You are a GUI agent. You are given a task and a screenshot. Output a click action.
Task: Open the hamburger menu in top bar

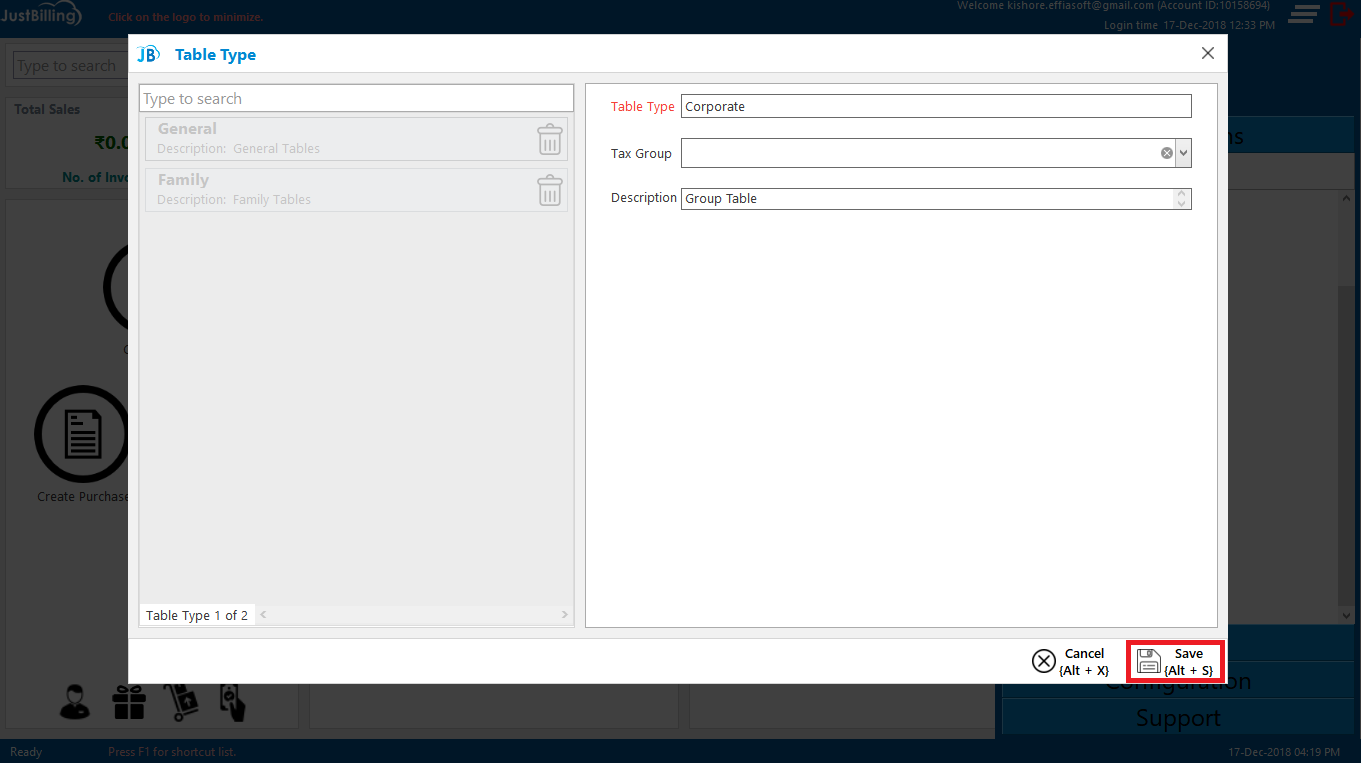[1303, 14]
